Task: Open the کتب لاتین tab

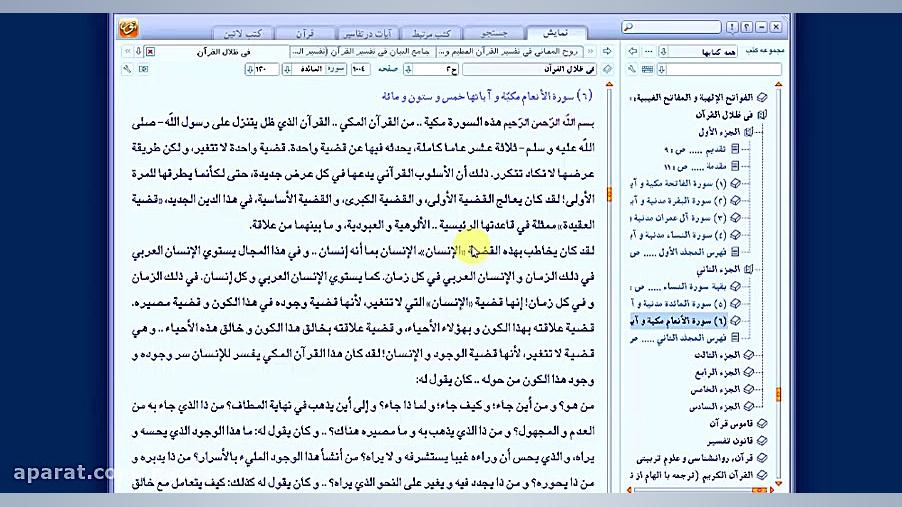Action: [x=242, y=33]
